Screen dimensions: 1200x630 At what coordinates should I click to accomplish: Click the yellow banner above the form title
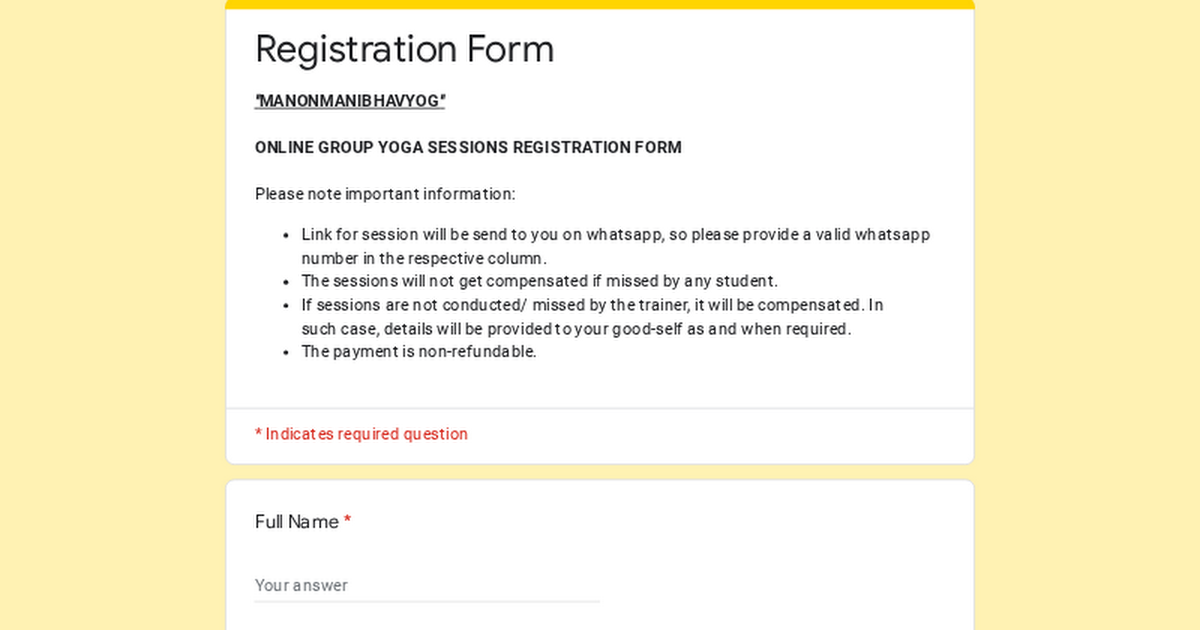pos(600,3)
